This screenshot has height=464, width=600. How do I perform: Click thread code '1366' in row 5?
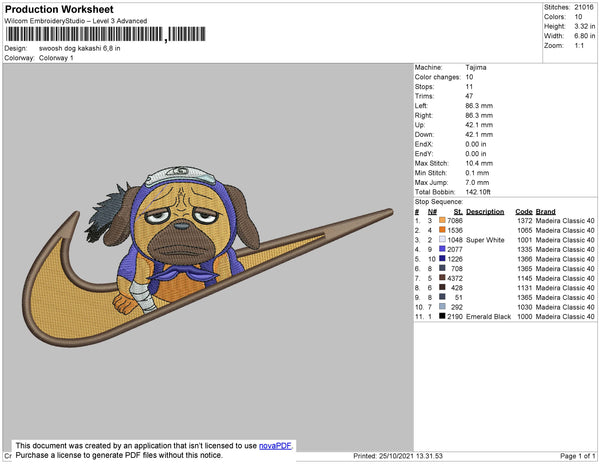(x=525, y=259)
